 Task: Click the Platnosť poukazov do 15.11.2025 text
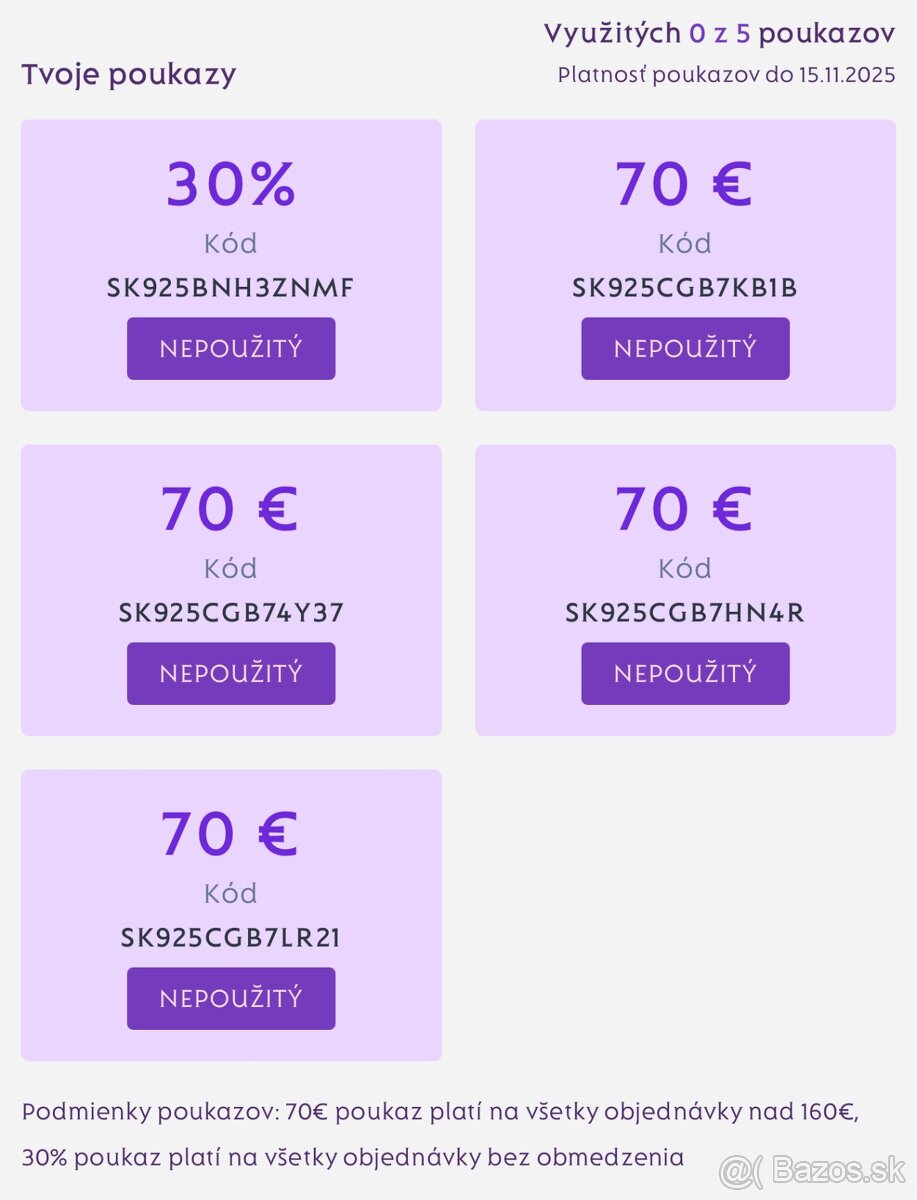[x=726, y=75]
